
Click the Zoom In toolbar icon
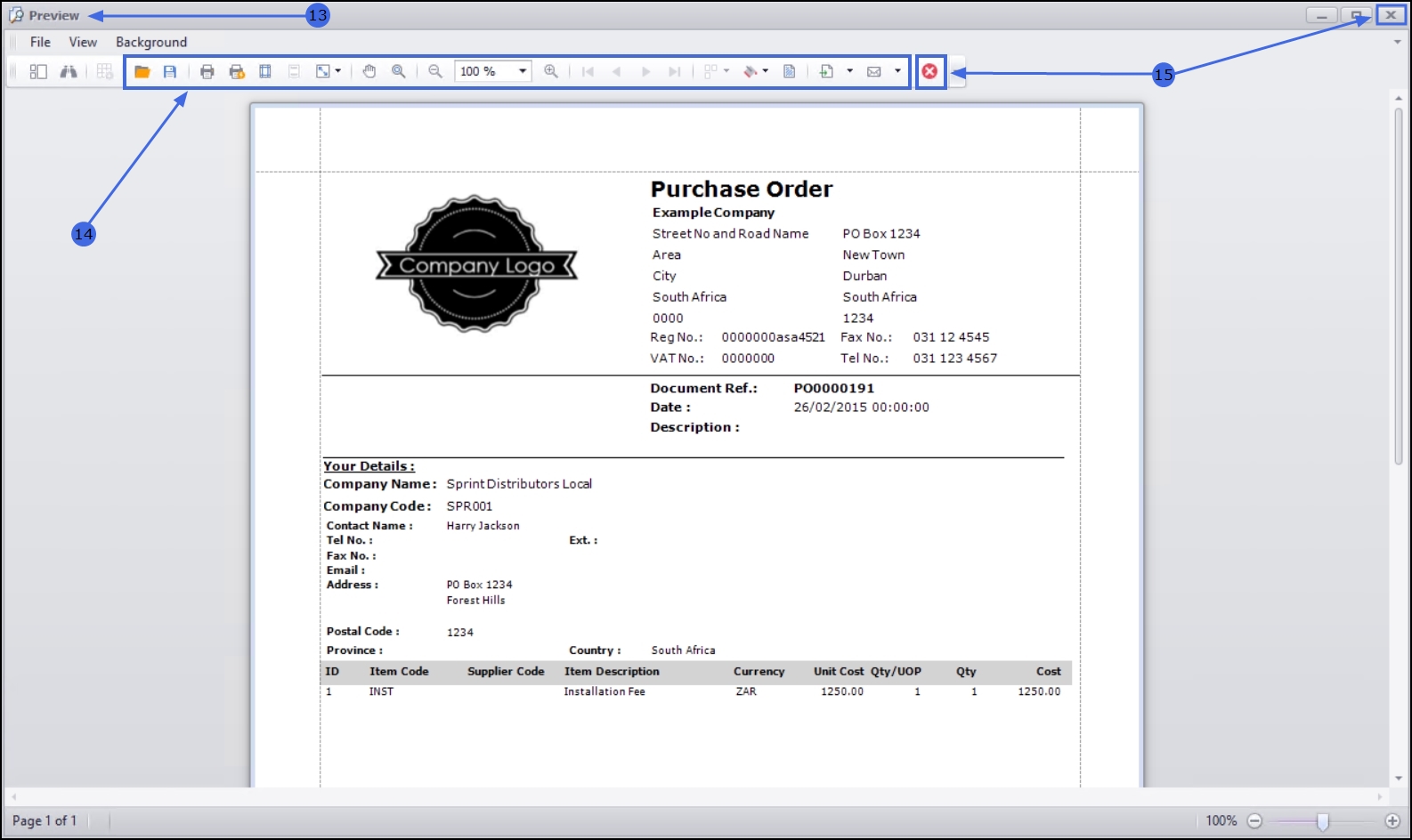[551, 72]
